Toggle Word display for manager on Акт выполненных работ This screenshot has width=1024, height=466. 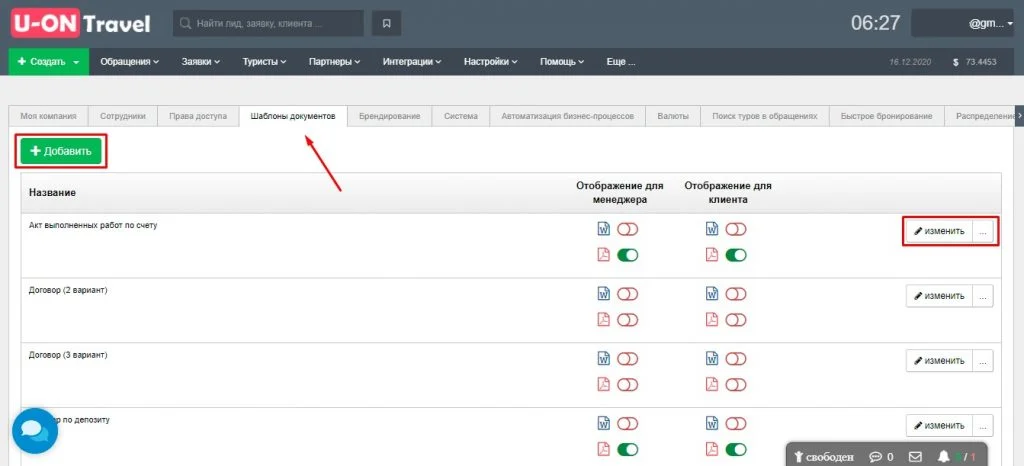[628, 229]
